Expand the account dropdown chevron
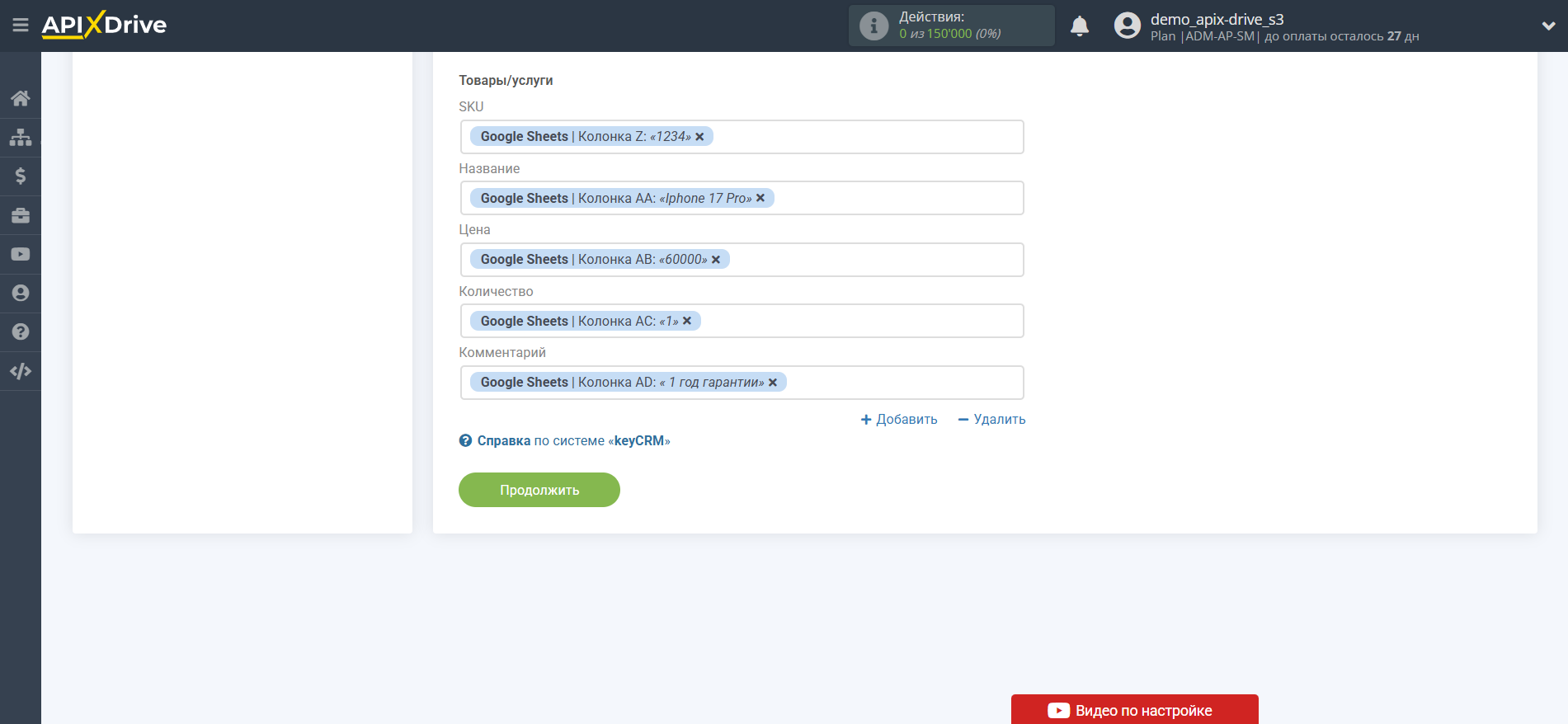The image size is (1568, 724). [1548, 26]
